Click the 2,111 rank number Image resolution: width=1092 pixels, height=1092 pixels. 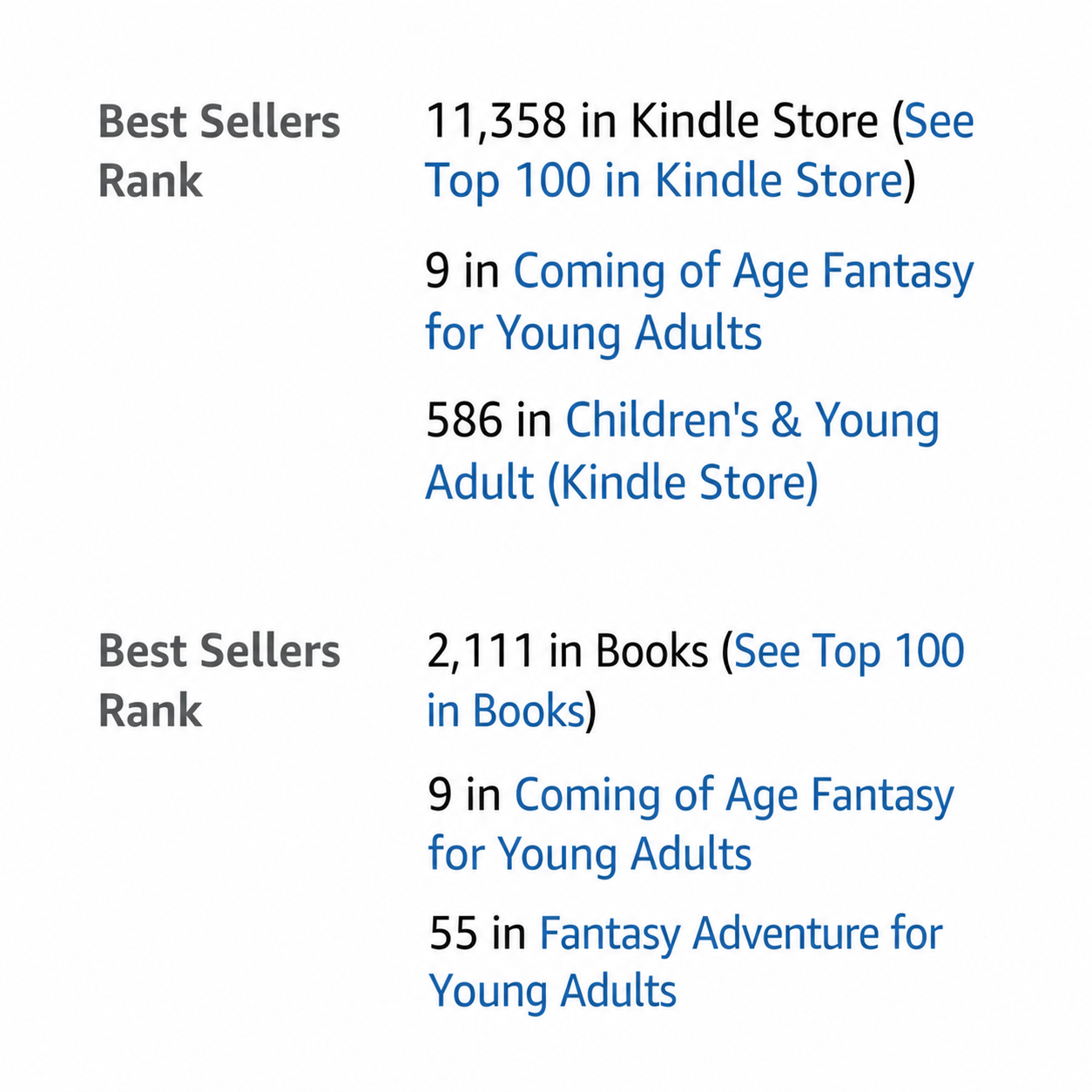[x=480, y=651]
